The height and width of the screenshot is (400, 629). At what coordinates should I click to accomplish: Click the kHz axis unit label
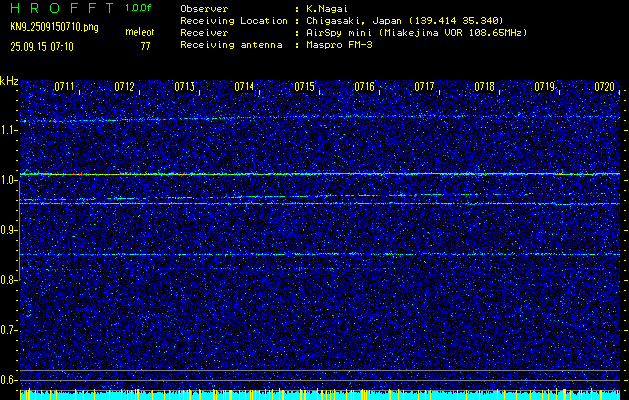tap(9, 81)
